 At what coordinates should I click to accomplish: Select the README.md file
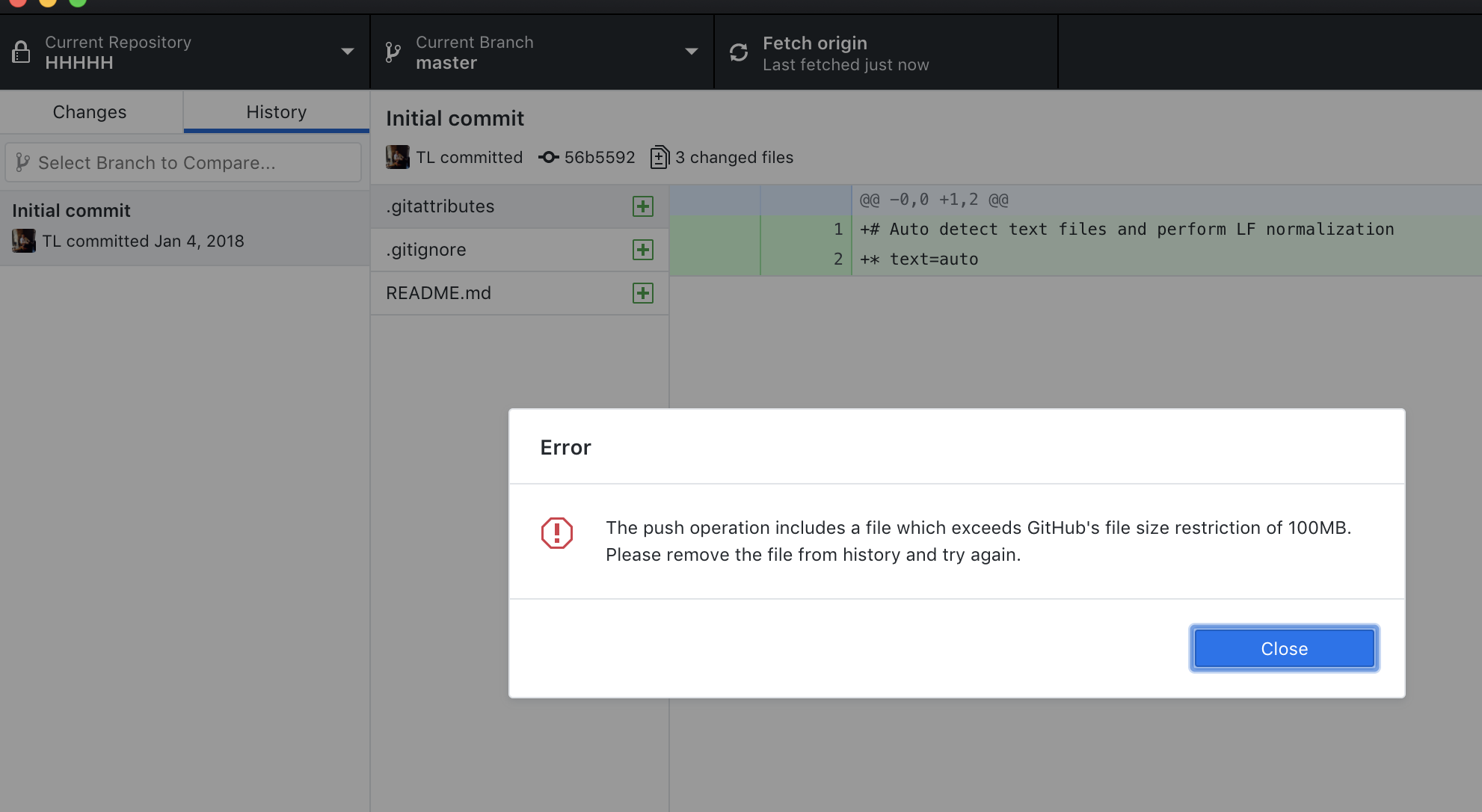(519, 293)
